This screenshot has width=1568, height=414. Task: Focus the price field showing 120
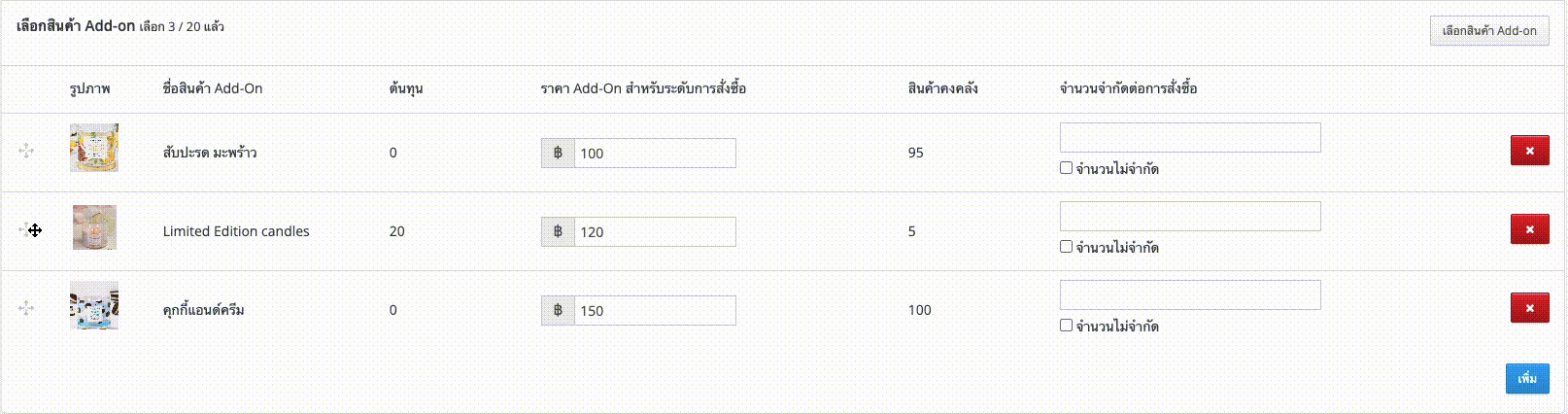click(655, 231)
